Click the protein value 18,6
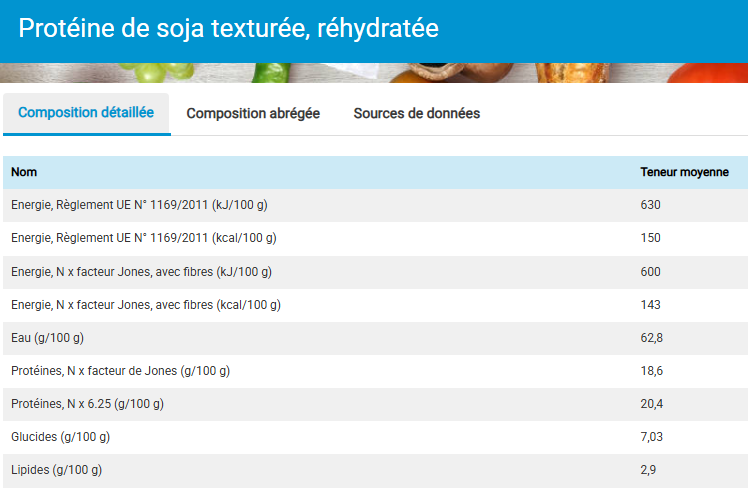Screen dimensions: 748x491 click(651, 371)
